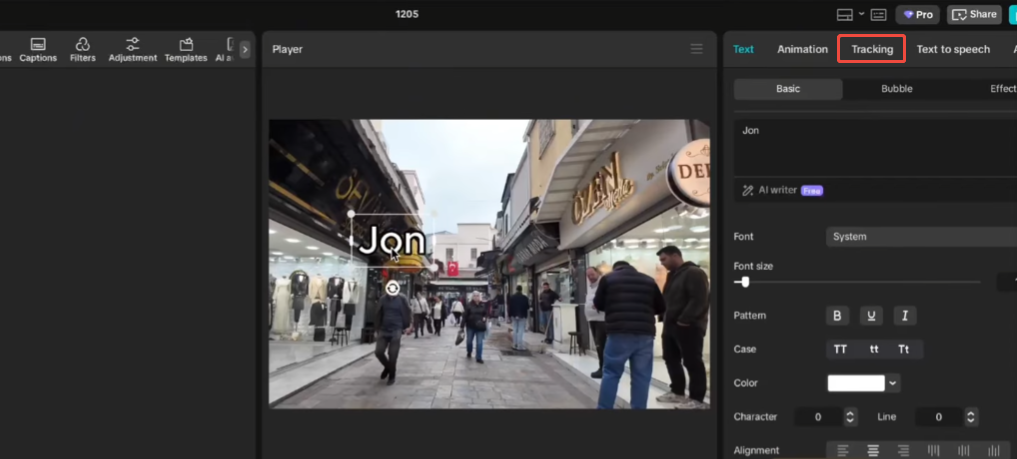Open the Font dropdown showing System

coord(922,237)
